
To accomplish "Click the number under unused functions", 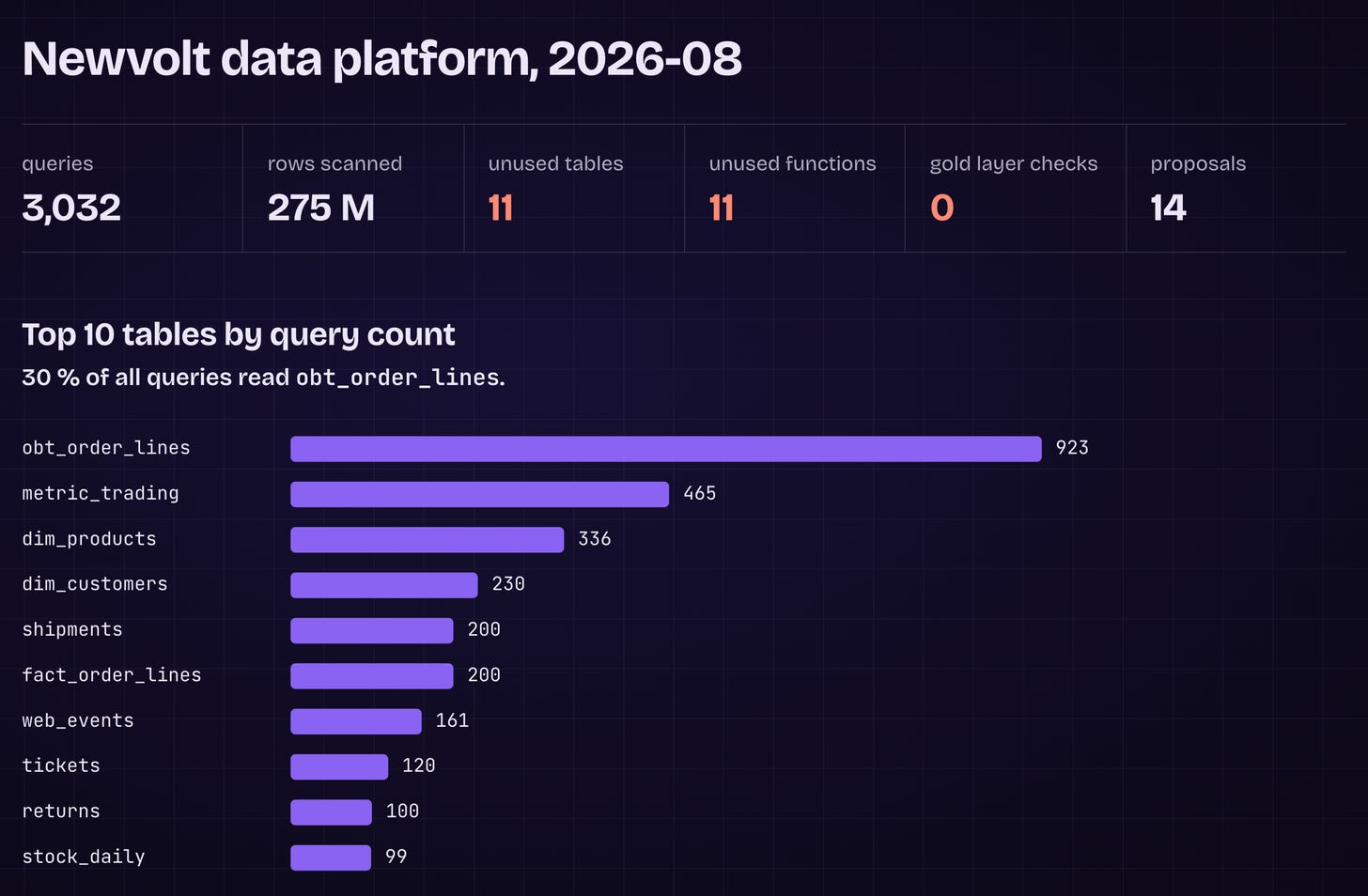I will 722,208.
